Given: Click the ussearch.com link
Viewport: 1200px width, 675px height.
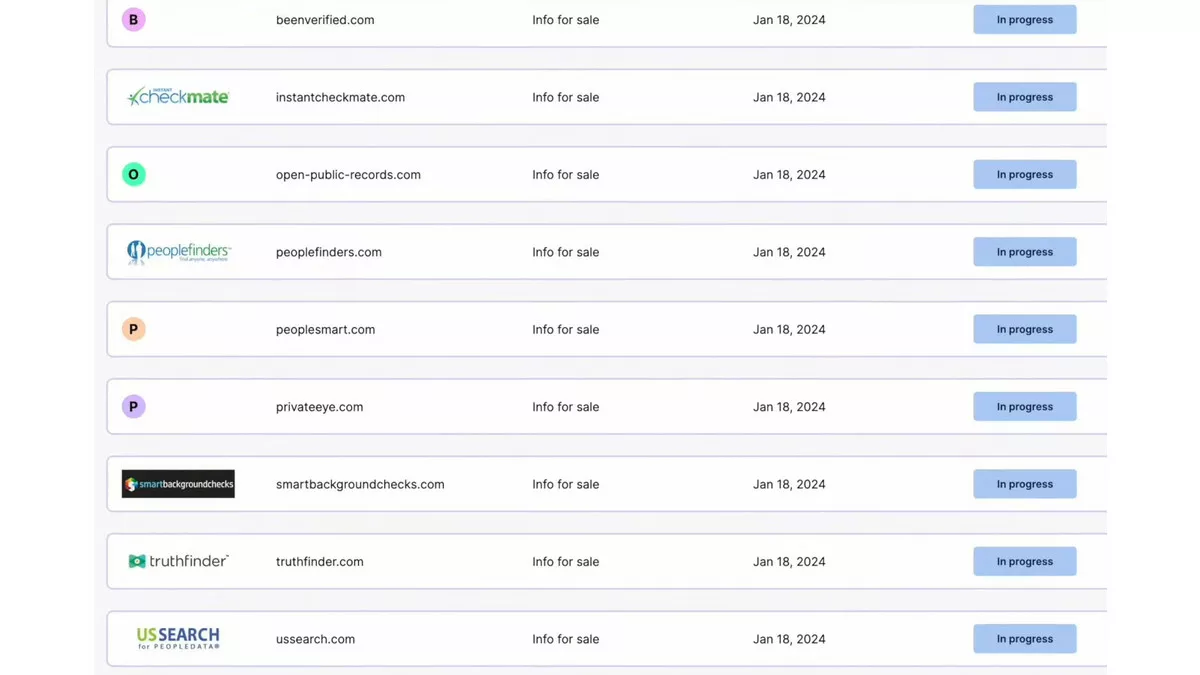Looking at the screenshot, I should click(x=315, y=638).
